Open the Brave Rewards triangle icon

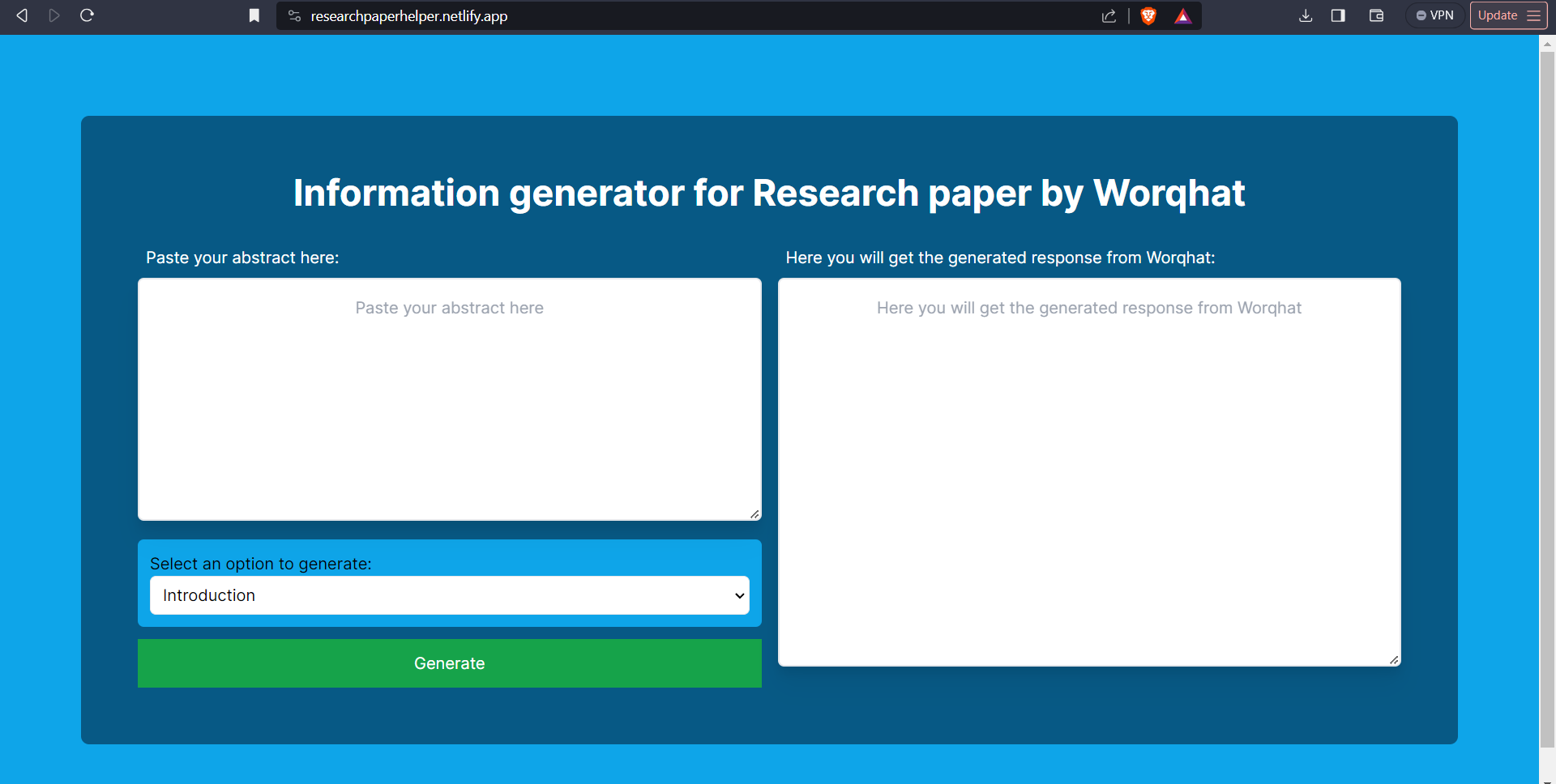click(1182, 16)
